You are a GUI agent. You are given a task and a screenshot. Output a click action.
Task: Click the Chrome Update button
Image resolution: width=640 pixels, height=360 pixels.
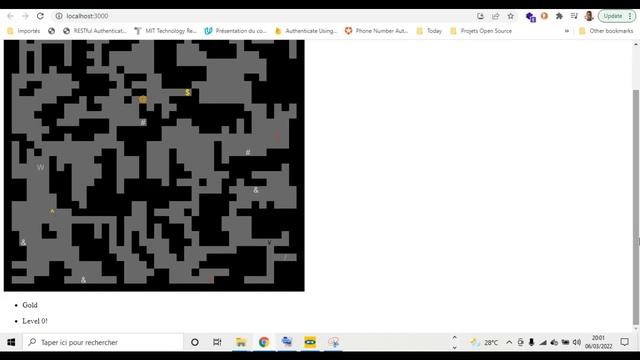click(x=617, y=16)
